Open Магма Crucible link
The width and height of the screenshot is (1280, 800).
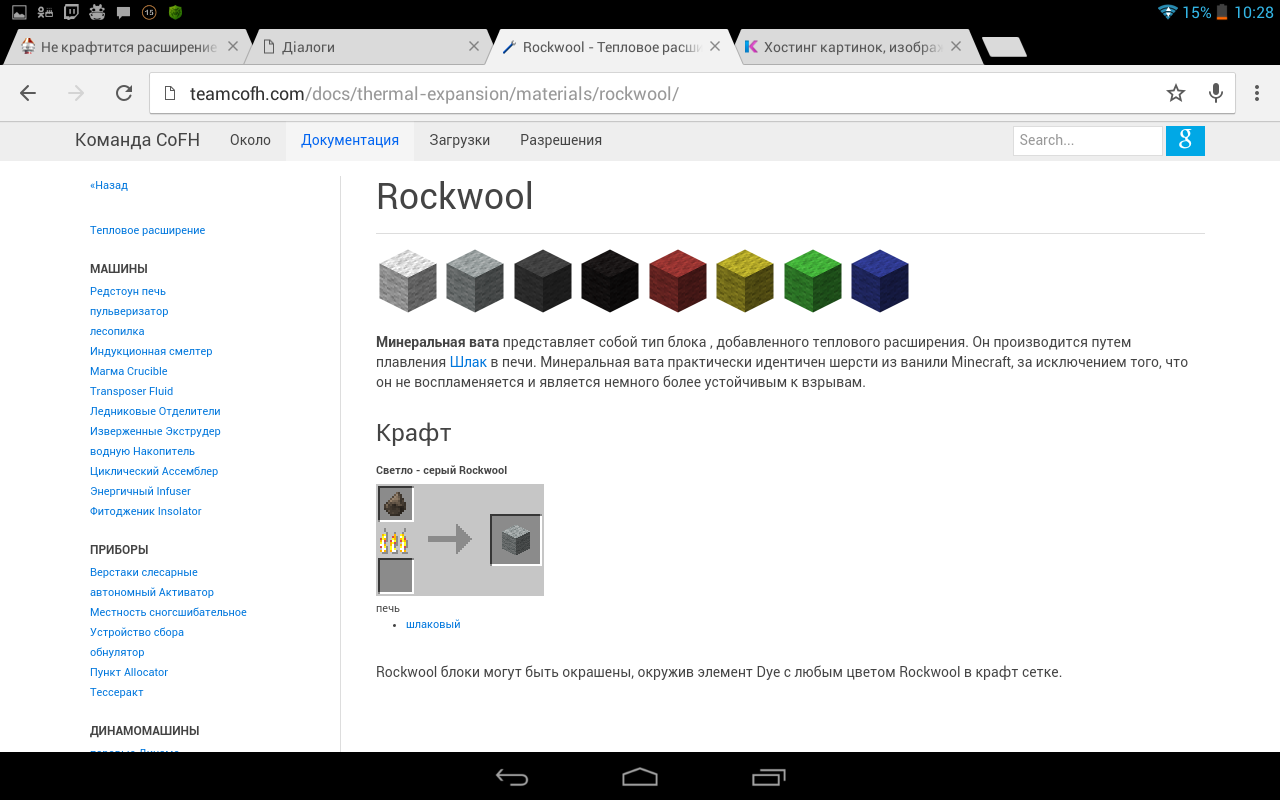click(129, 371)
